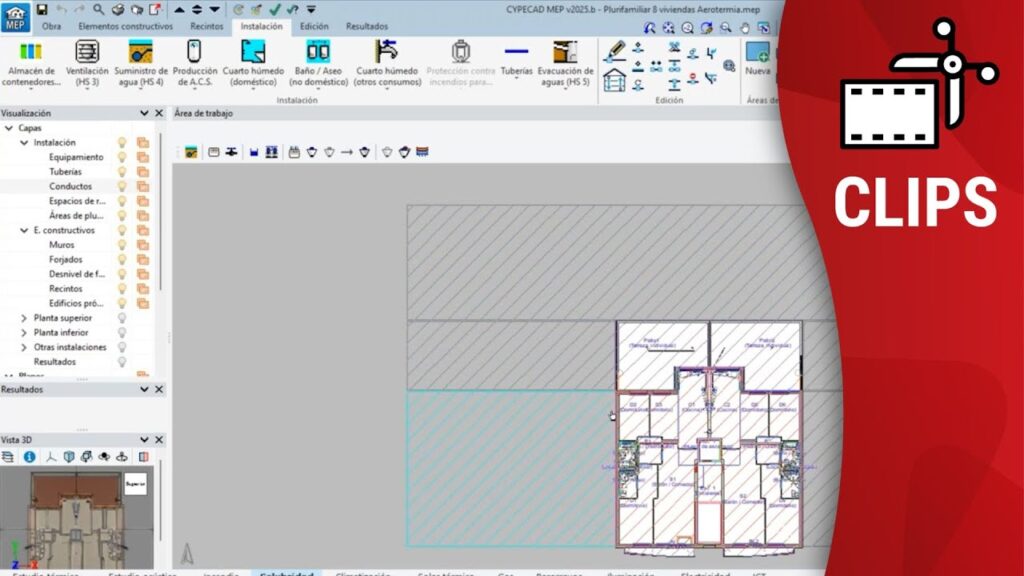Select the Conductos layer in tree

(x=70, y=186)
